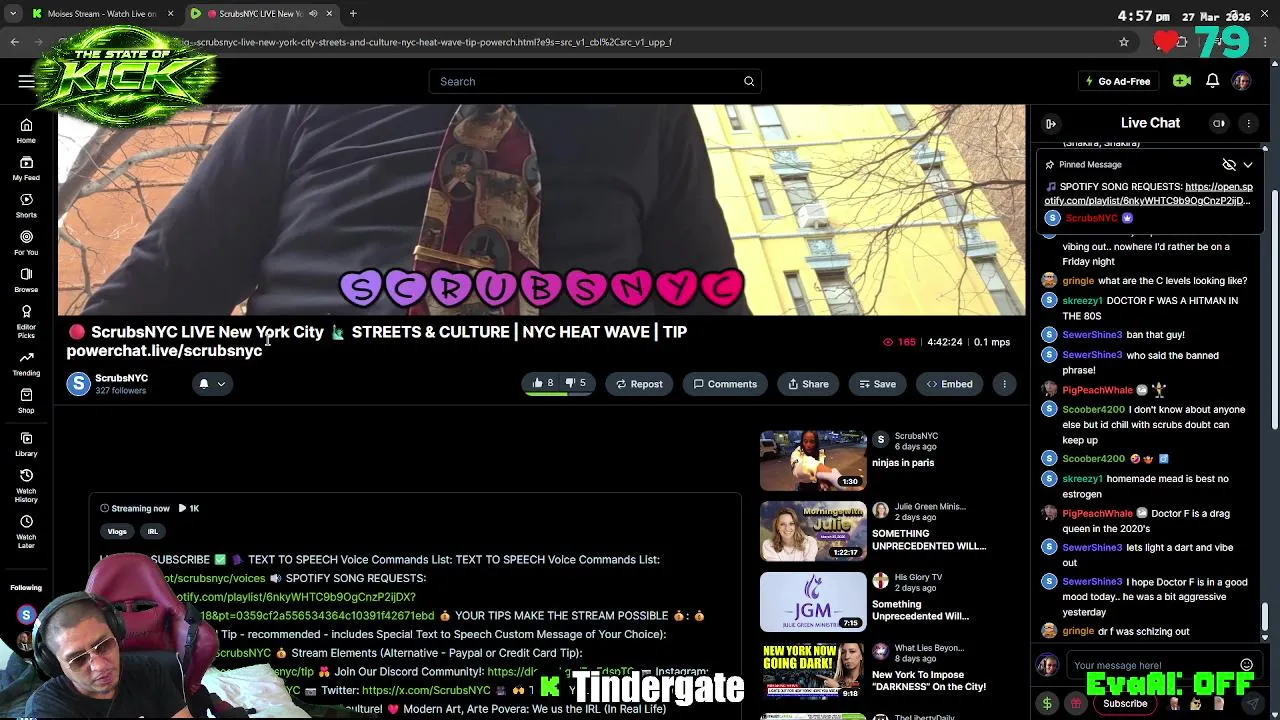Like the stream with thumbs up
Screen dimensions: 1280x720
coord(543,383)
